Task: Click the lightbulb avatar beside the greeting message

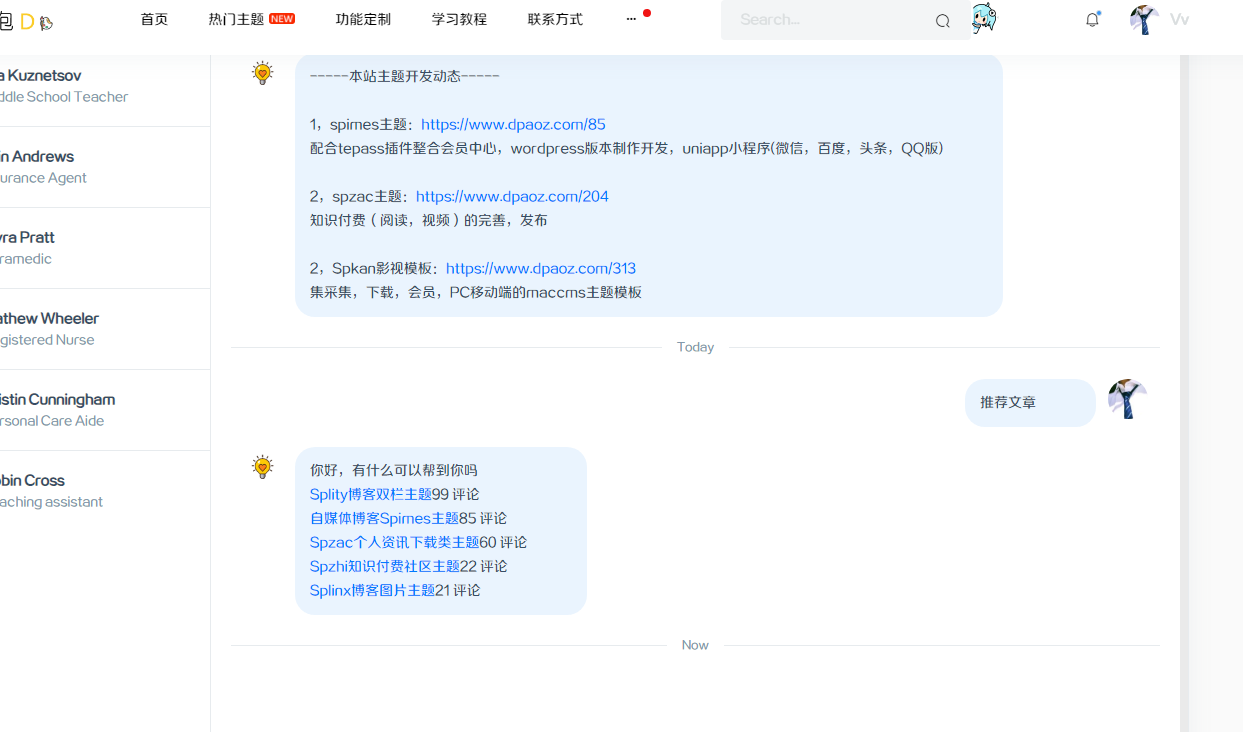Action: pos(262,465)
